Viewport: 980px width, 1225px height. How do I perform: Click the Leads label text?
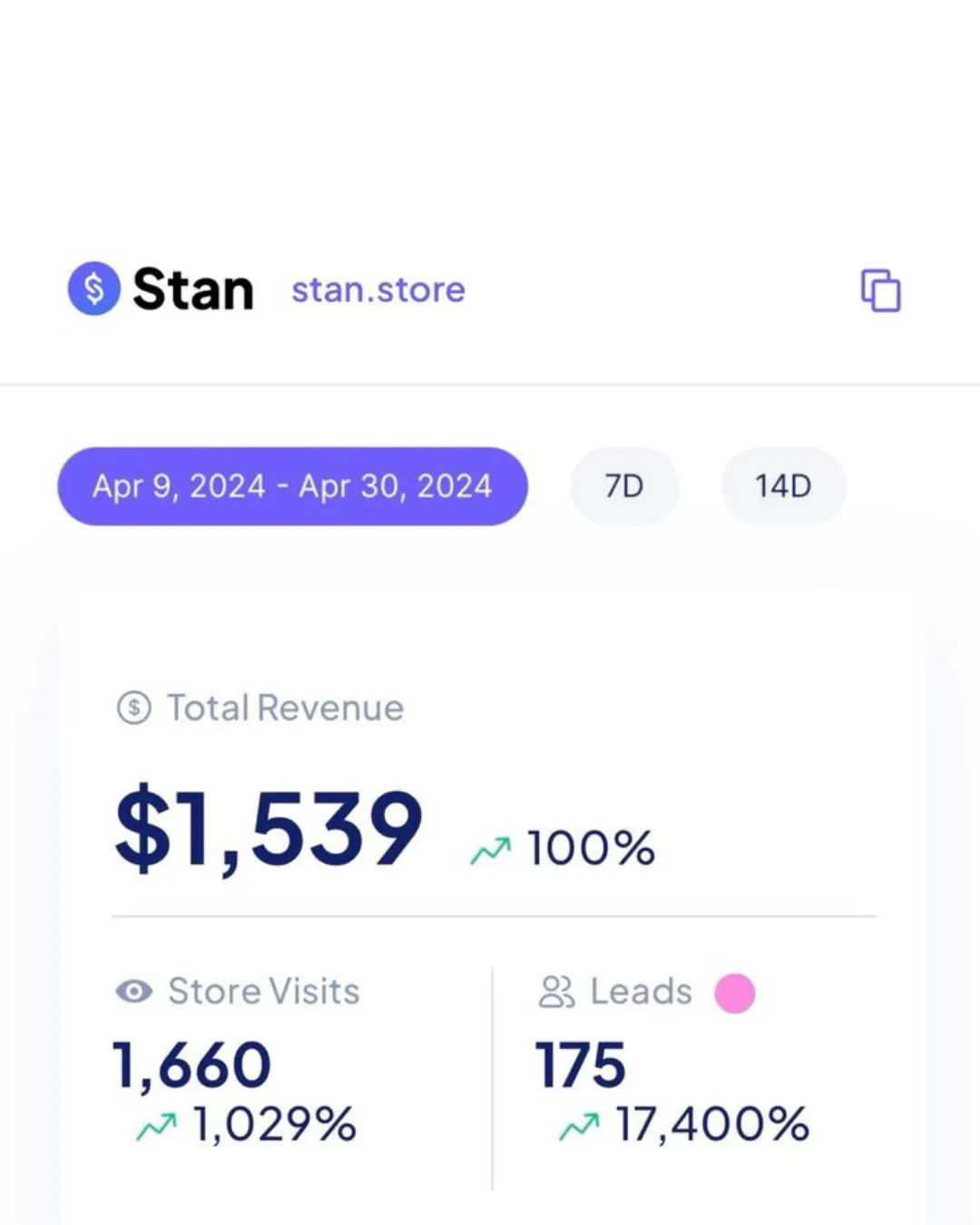641,991
